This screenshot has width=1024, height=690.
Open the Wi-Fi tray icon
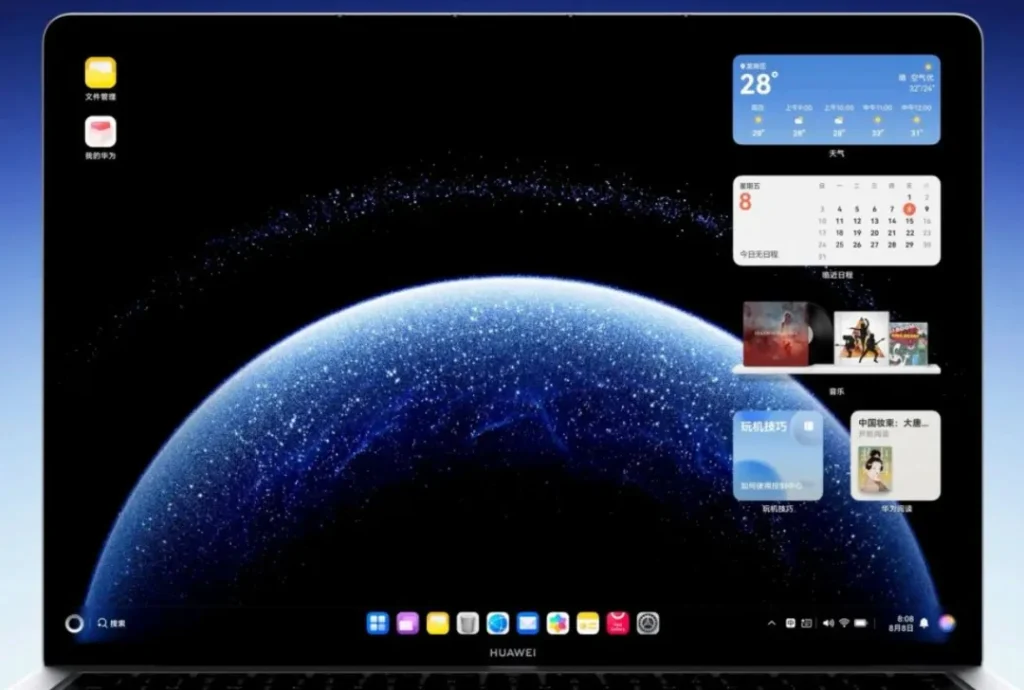[x=844, y=623]
